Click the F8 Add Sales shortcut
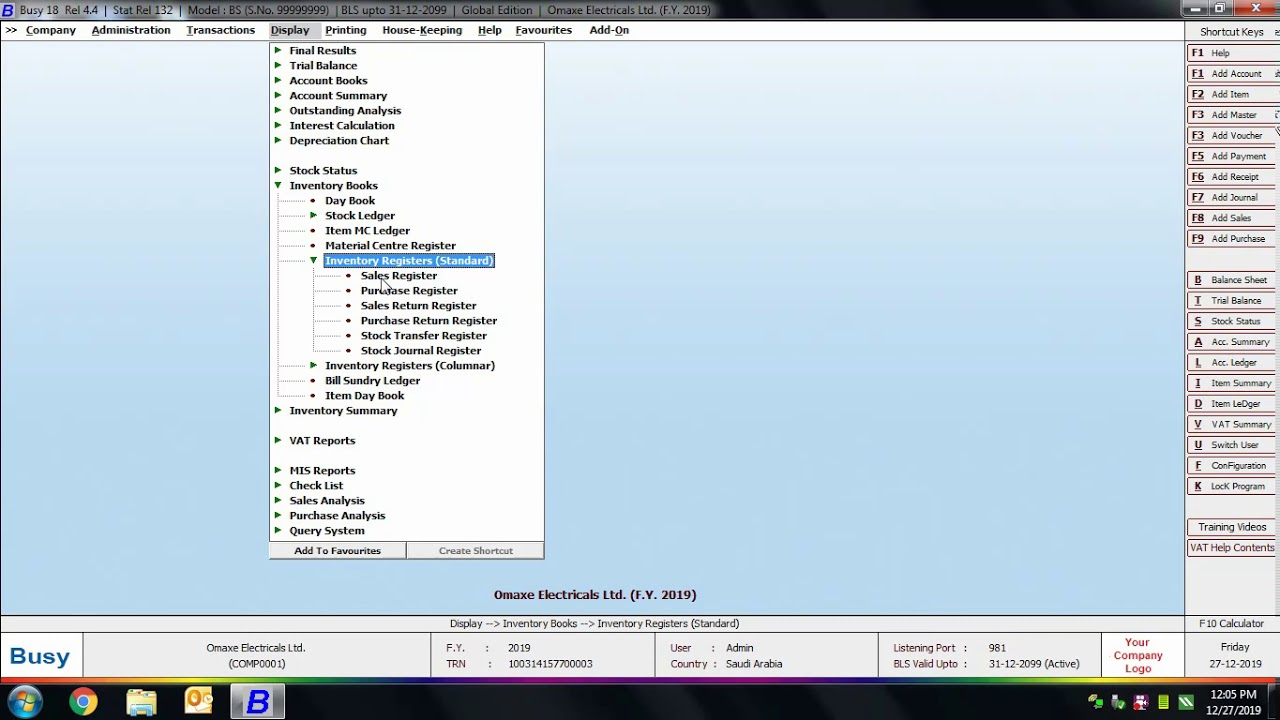Screen dimensions: 1280x720 click(x=1232, y=218)
